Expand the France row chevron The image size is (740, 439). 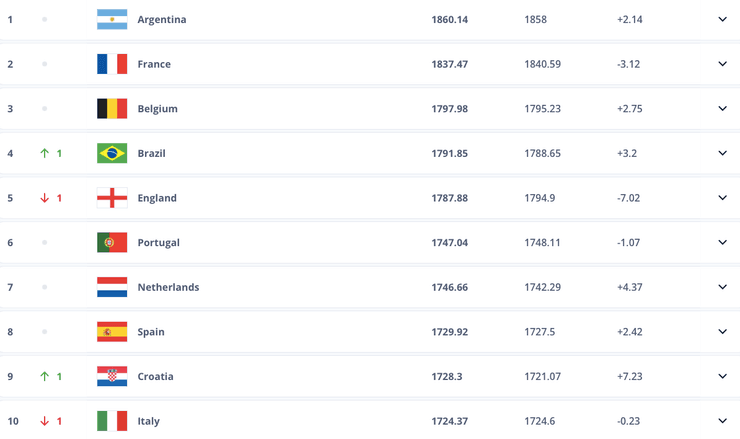[722, 64]
